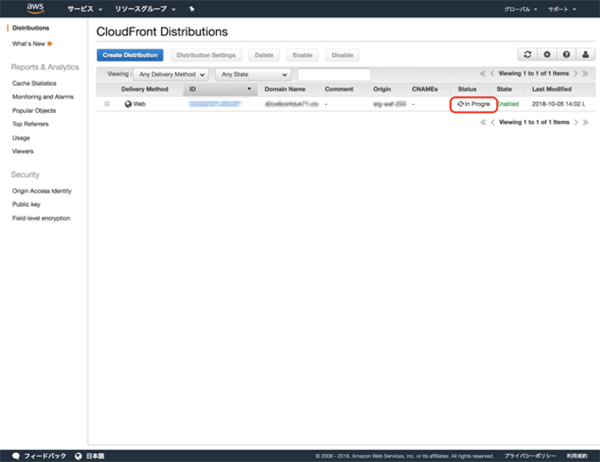Viewport: 600px width, 462px height.
Task: Go to last page in bottom pager
Action: click(x=585, y=122)
